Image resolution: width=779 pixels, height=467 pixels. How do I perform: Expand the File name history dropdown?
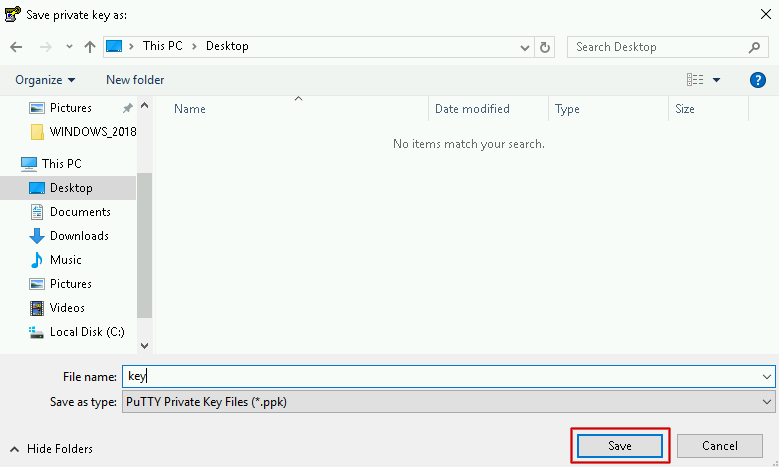coord(767,376)
